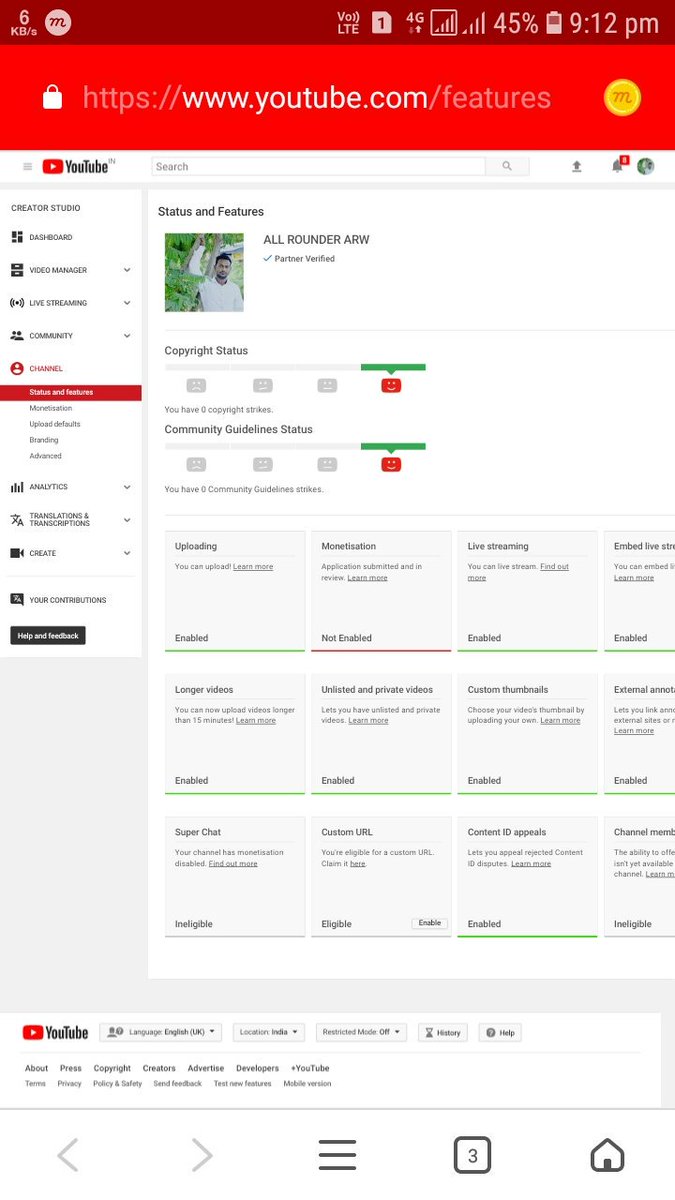The width and height of the screenshot is (675, 1200).
Task: Open the tabs counter showing 3
Action: (472, 1155)
